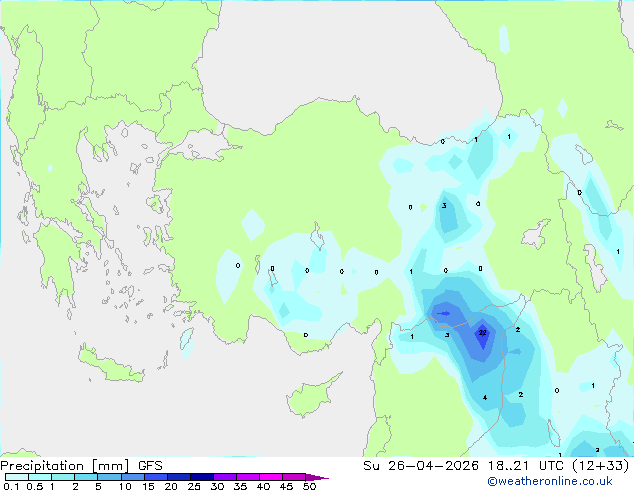Pick the 40–45 mm magenta legend swatch
The height and width of the screenshot is (490, 634).
(x=271, y=477)
